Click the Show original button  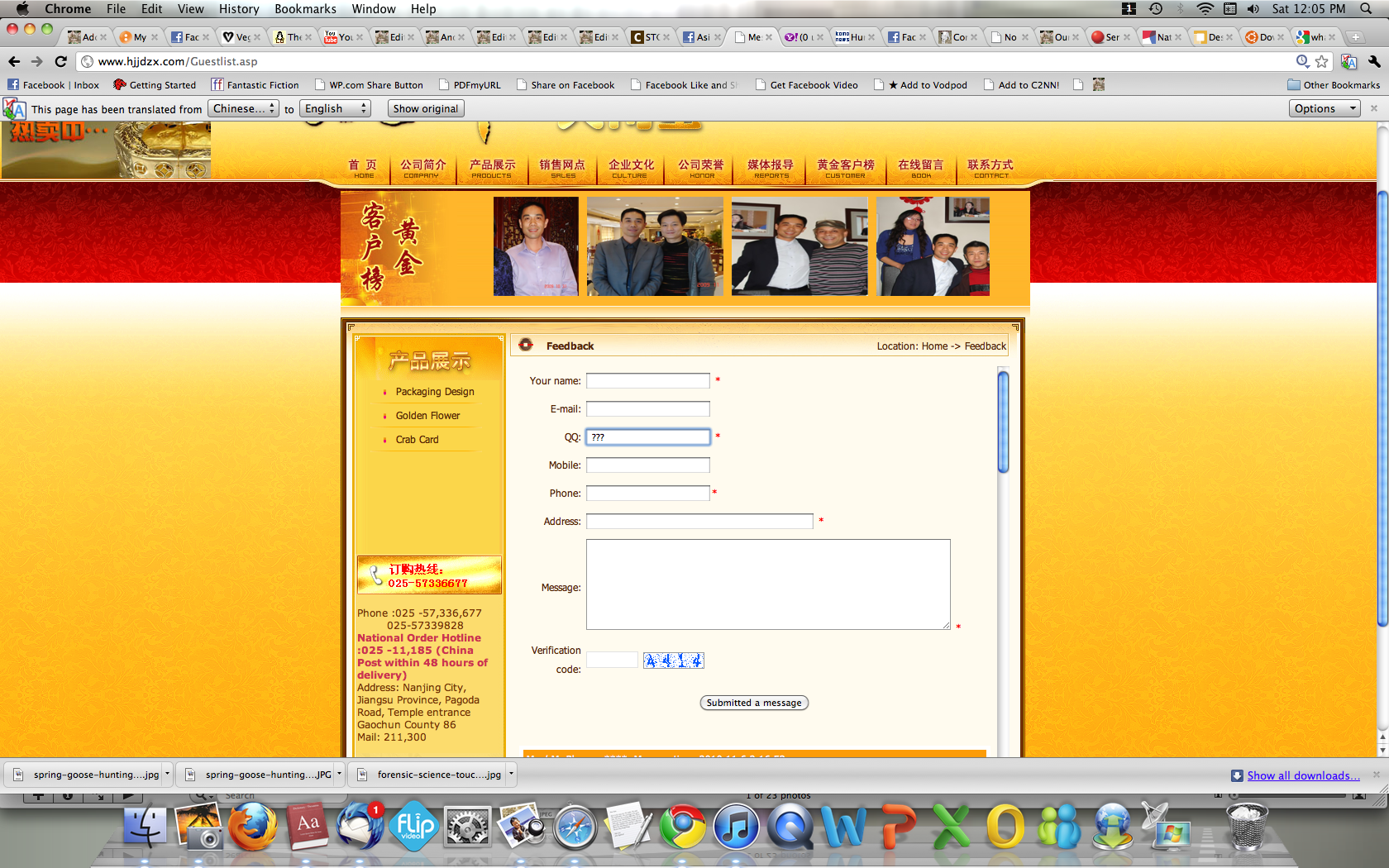pos(425,108)
